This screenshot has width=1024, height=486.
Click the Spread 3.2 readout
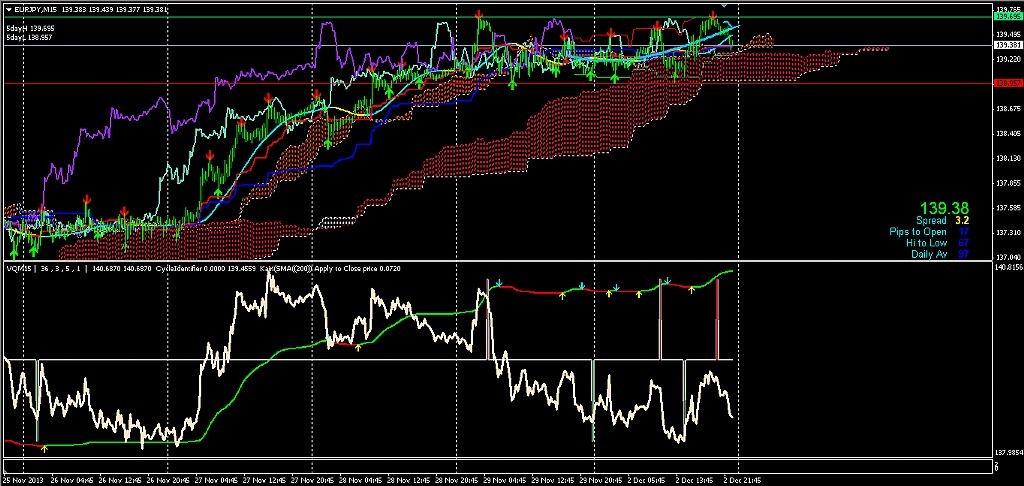point(942,221)
